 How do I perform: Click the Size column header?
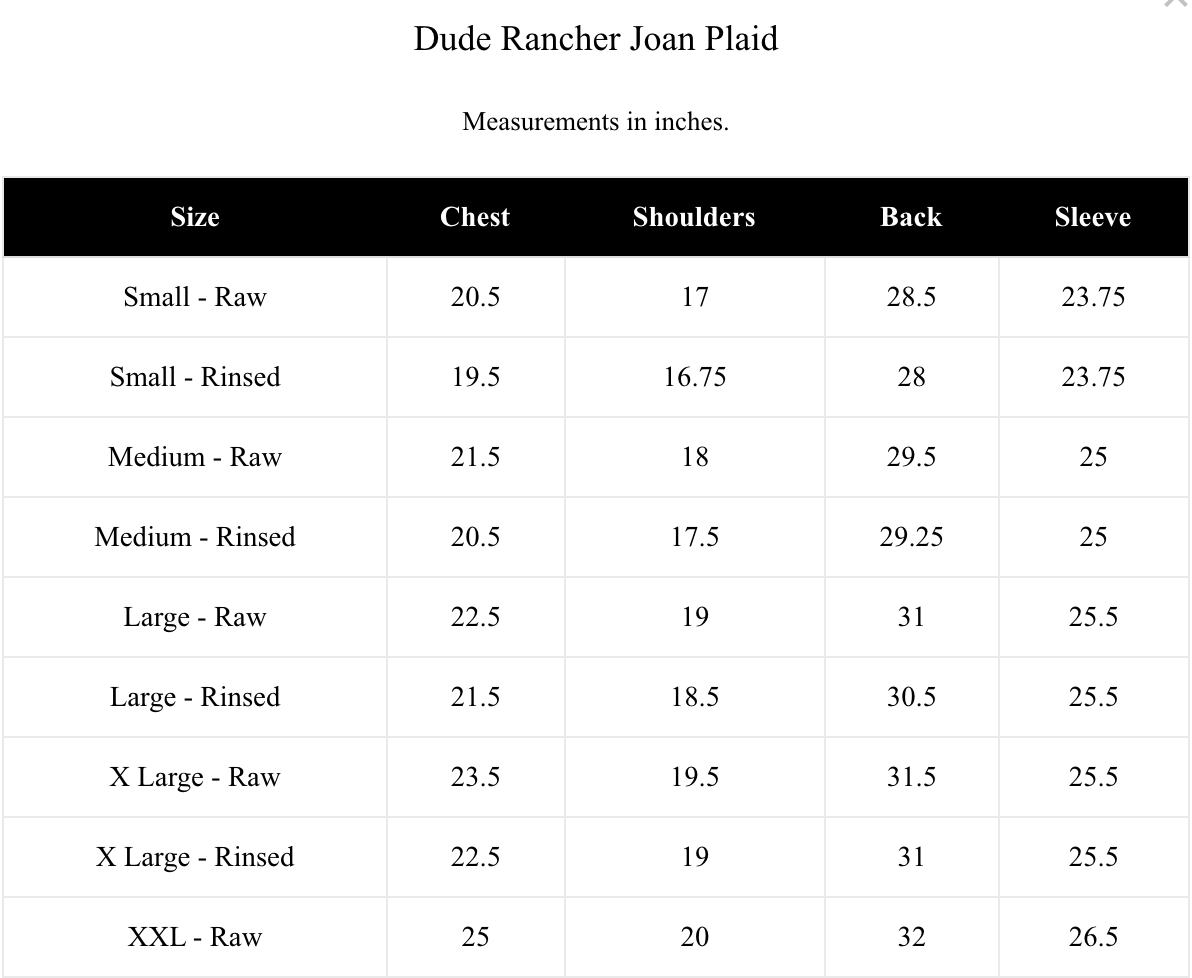[195, 217]
